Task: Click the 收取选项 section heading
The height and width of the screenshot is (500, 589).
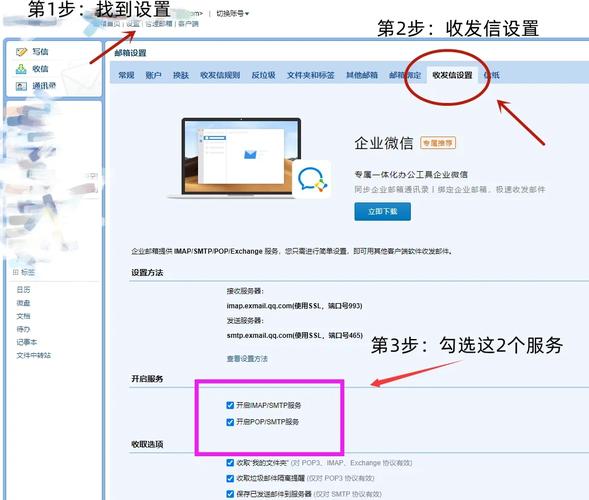Action: (x=147, y=444)
